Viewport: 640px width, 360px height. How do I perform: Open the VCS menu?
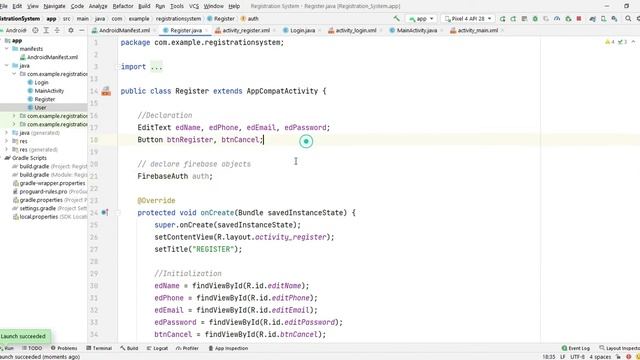point(194,6)
